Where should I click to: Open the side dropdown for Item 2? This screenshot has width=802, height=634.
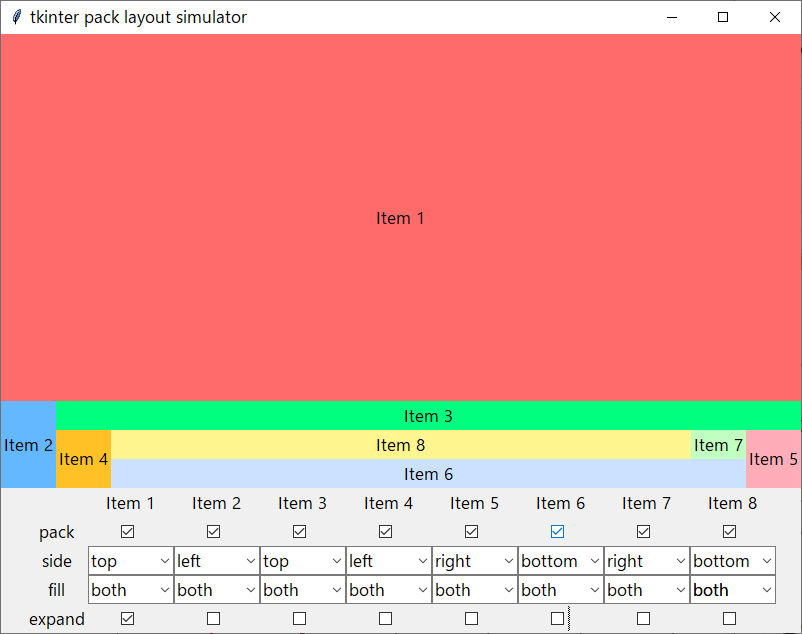coord(217,561)
